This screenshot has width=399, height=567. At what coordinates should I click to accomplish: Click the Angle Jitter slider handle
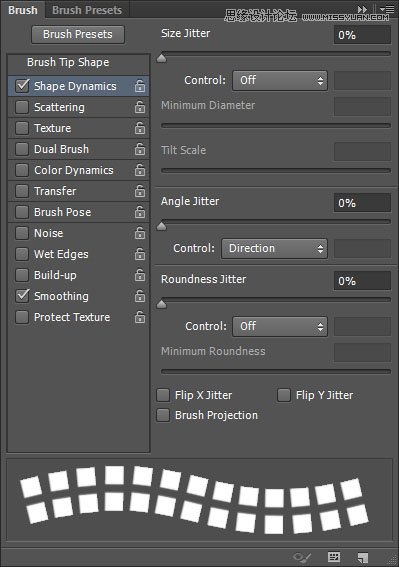pos(161,227)
